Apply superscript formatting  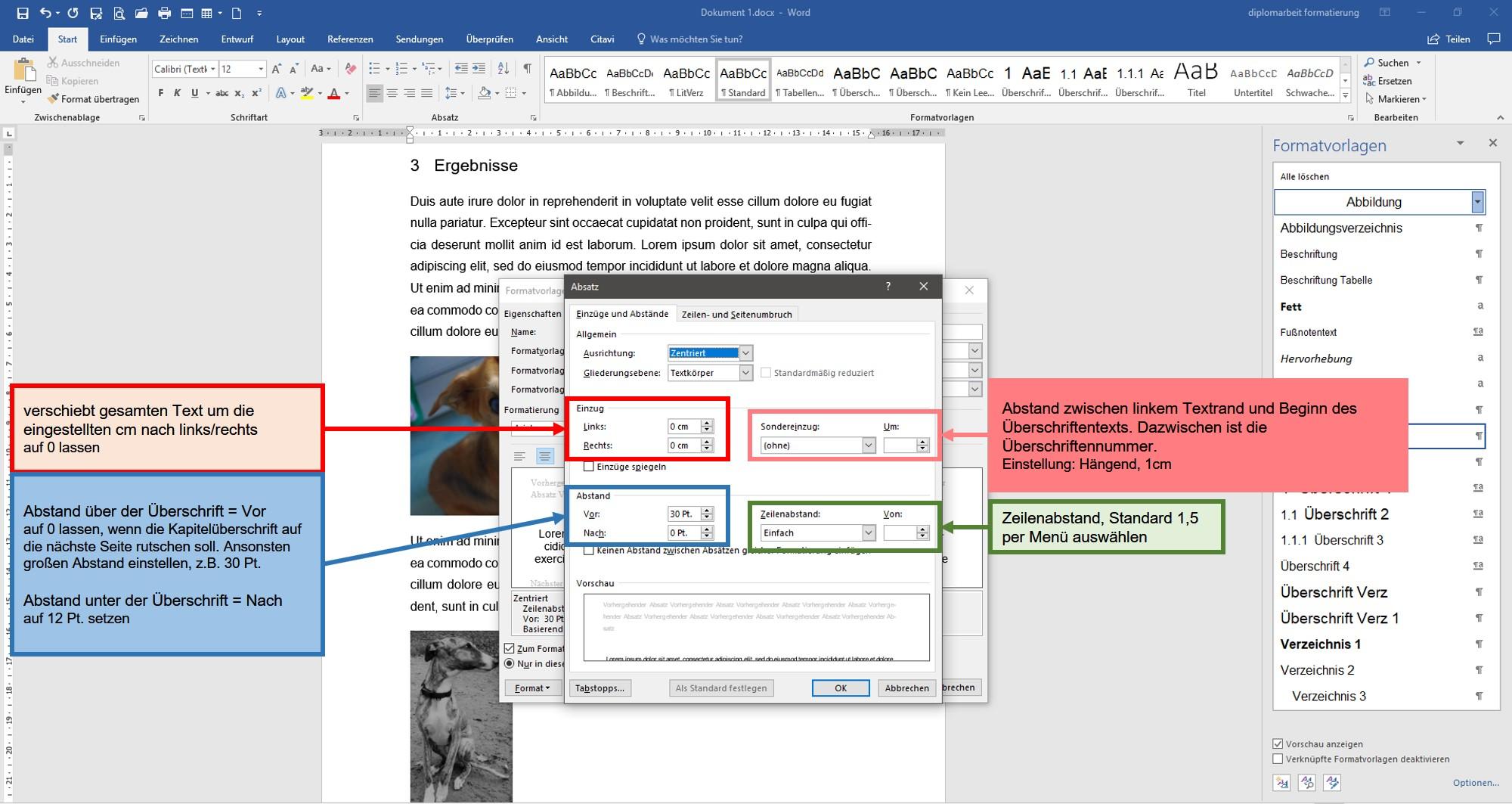(256, 93)
